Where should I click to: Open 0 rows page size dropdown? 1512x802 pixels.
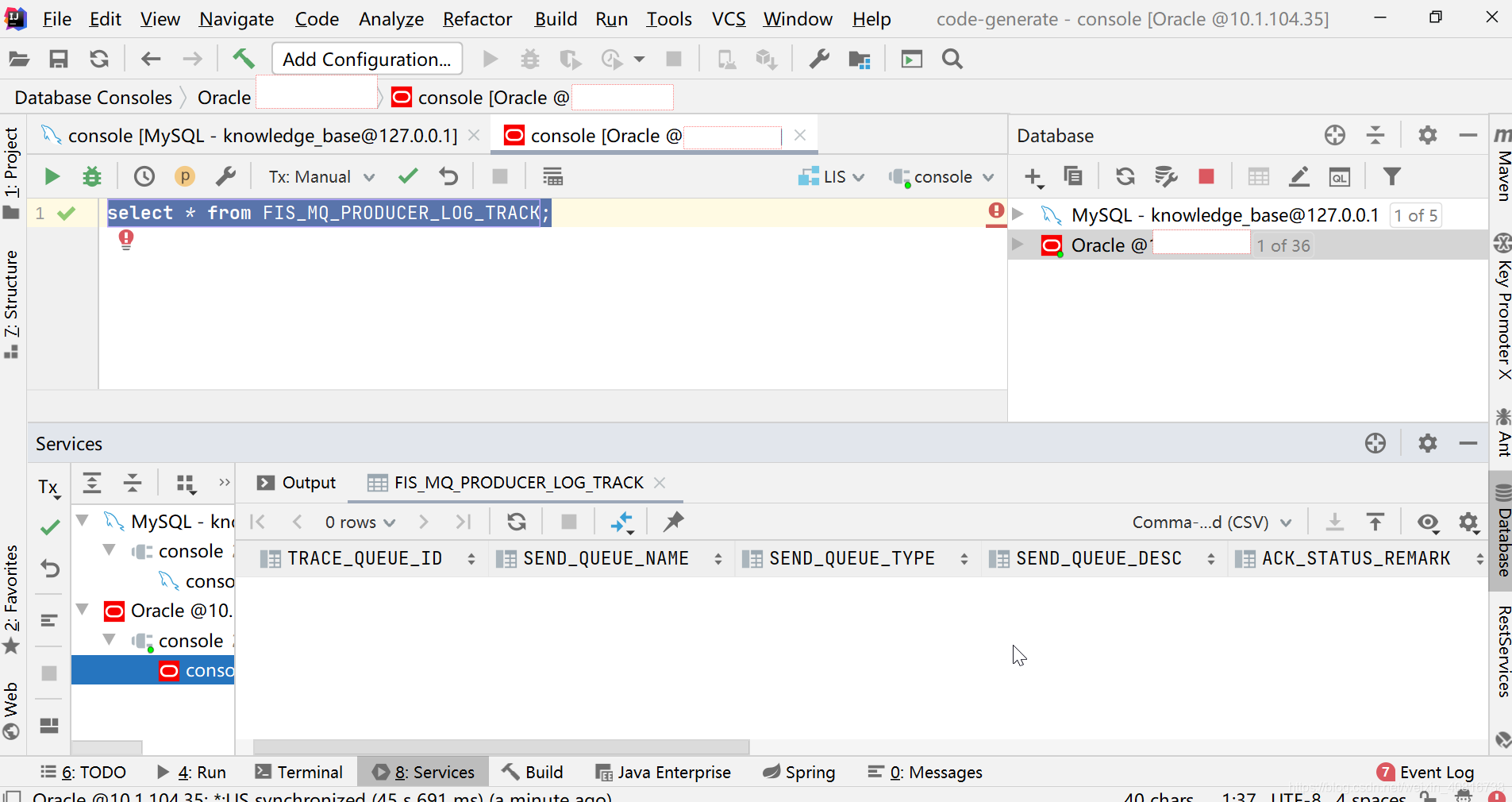tap(360, 522)
